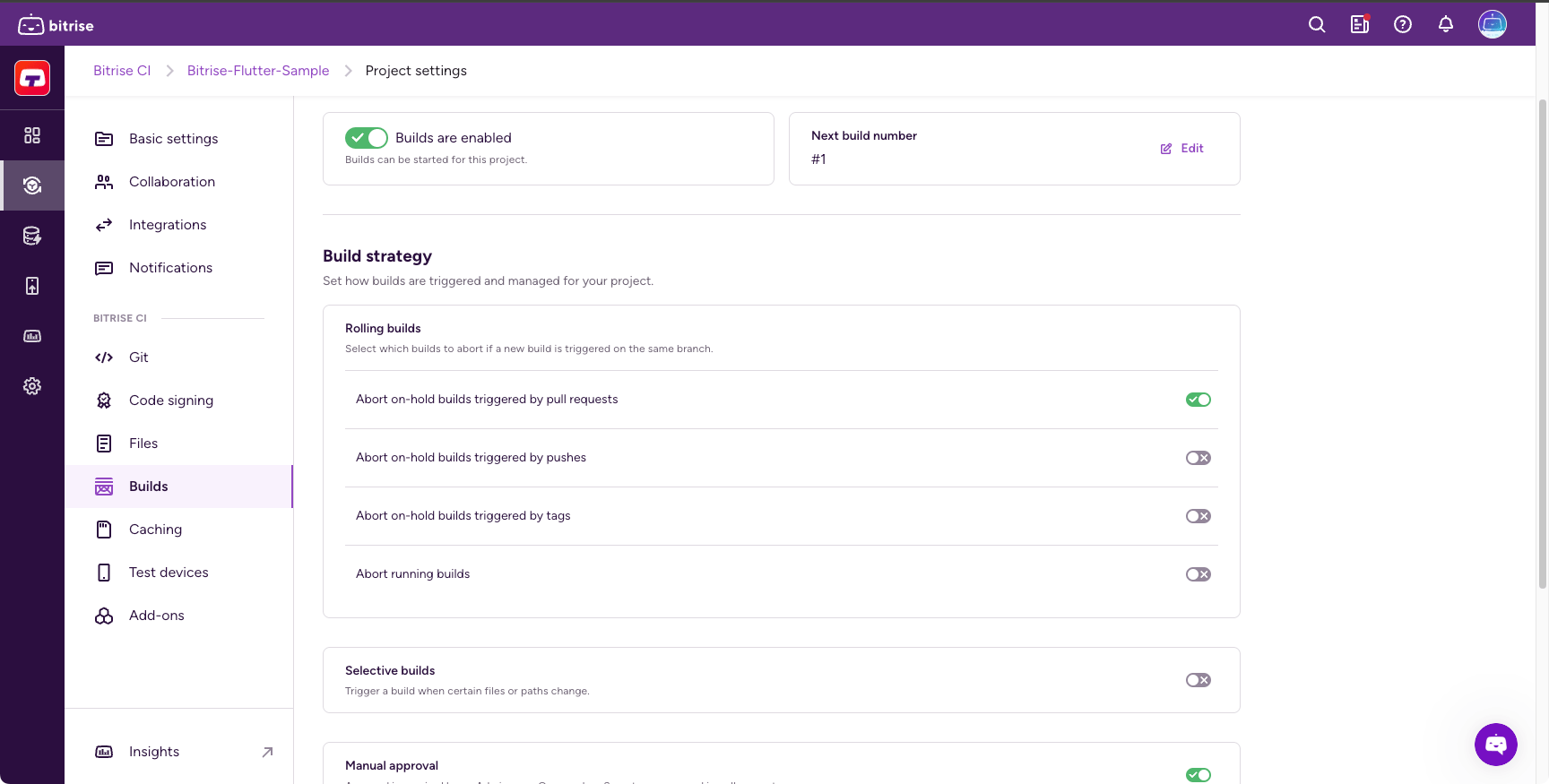The width and height of the screenshot is (1549, 784).
Task: Click the notifications bell icon
Action: (x=1445, y=25)
